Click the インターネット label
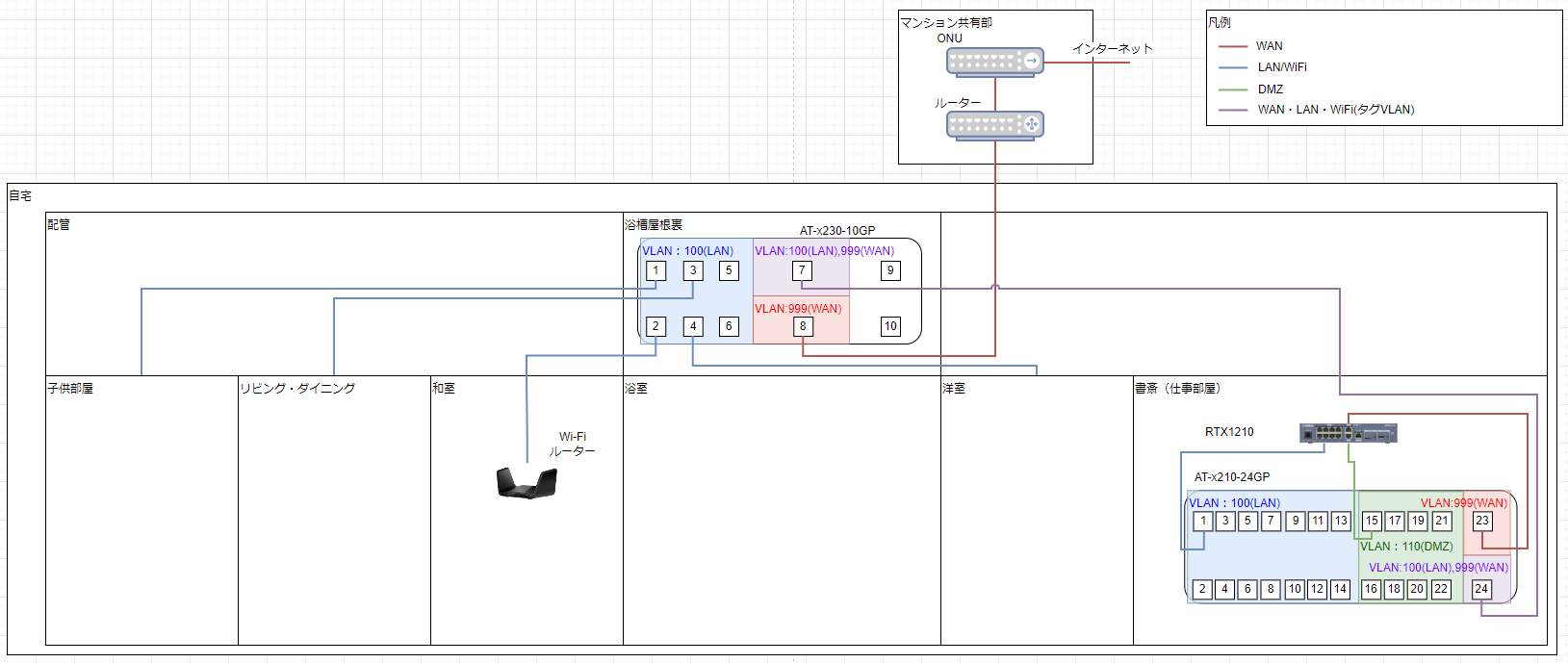This screenshot has width=1568, height=663. click(1113, 48)
